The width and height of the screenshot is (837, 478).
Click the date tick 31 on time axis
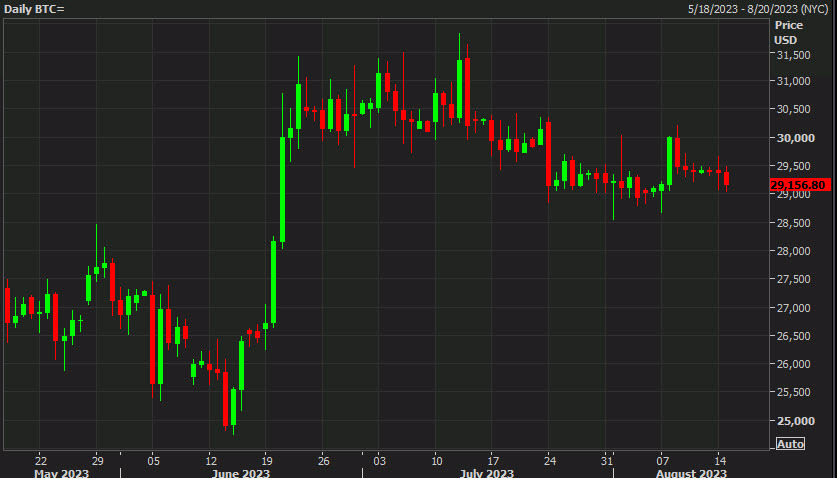click(x=606, y=461)
